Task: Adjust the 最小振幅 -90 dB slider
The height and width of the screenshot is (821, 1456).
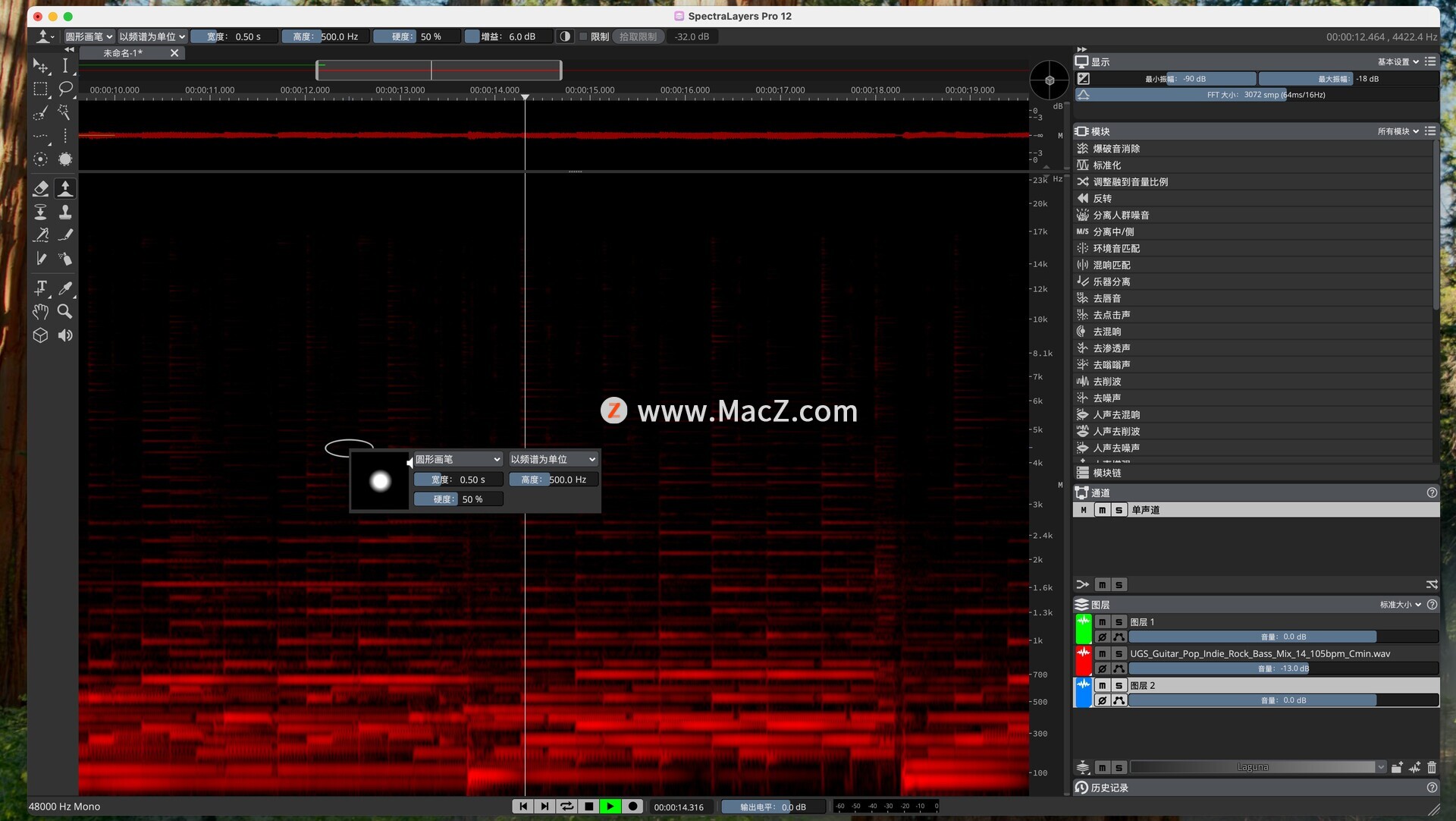Action: [1174, 79]
